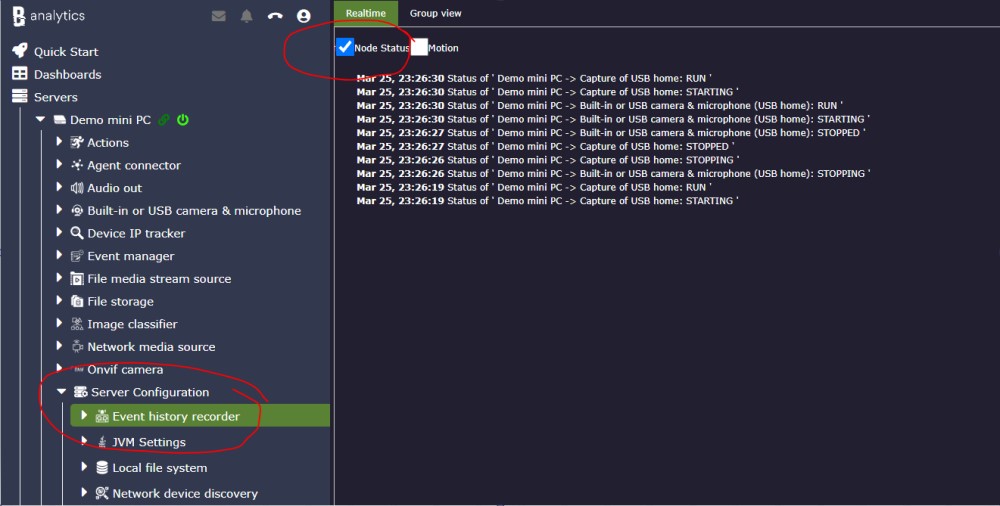Image resolution: width=1000 pixels, height=506 pixels.
Task: Collapse the Server Configuration tree node
Action: pyautogui.click(x=61, y=392)
